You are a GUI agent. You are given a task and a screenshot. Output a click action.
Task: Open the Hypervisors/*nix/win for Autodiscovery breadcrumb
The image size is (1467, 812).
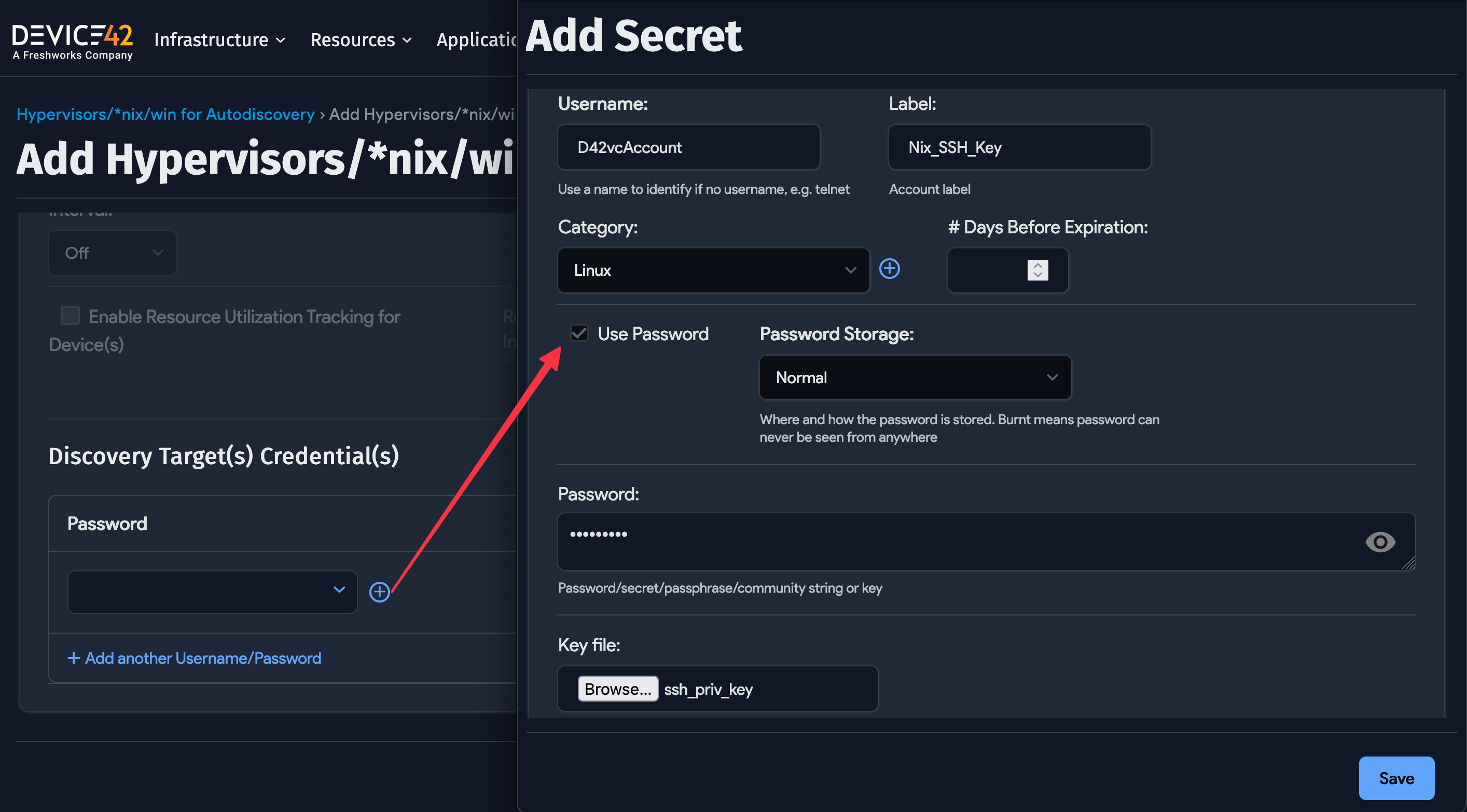(165, 114)
